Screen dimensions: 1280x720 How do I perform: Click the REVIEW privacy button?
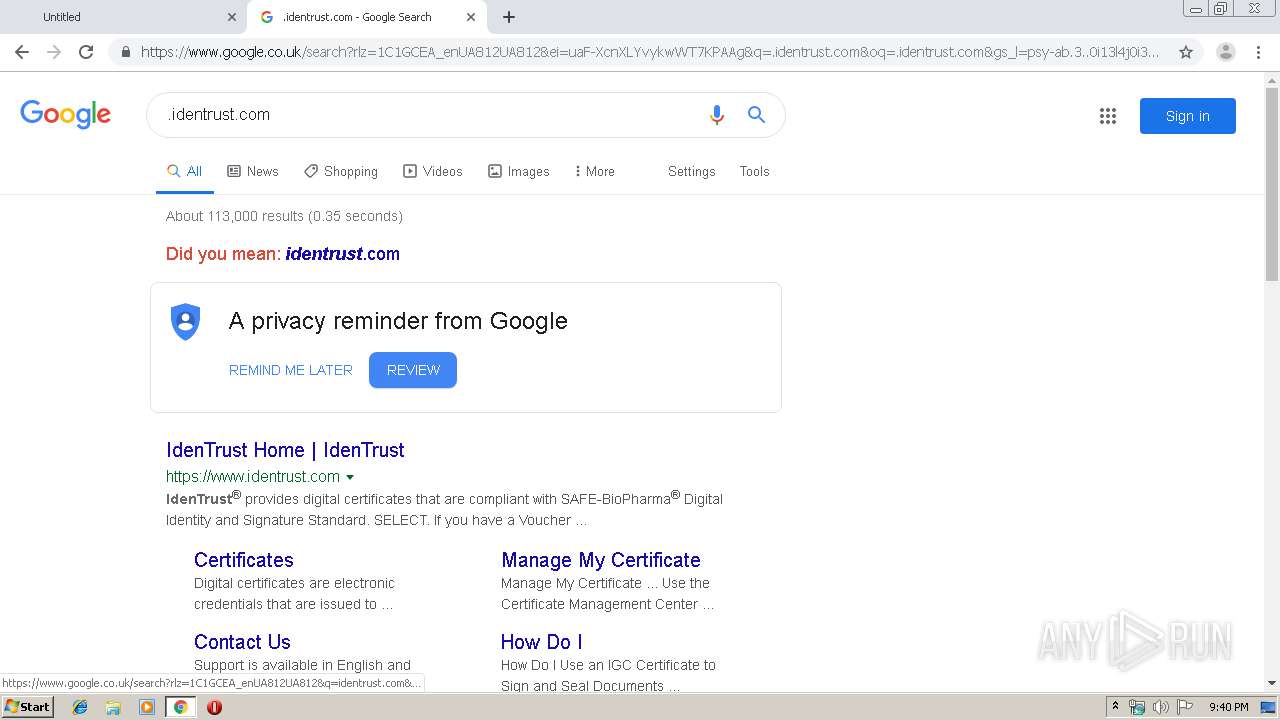(413, 370)
